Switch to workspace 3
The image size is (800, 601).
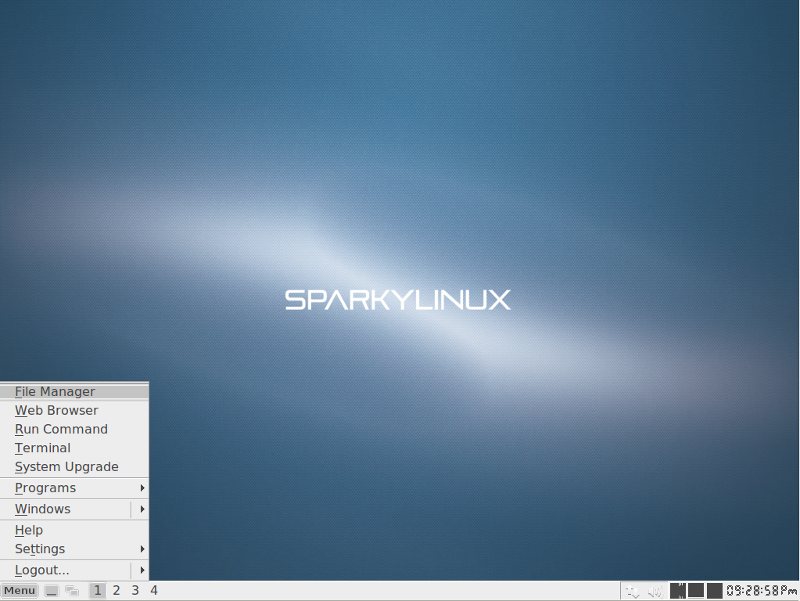click(x=135, y=591)
